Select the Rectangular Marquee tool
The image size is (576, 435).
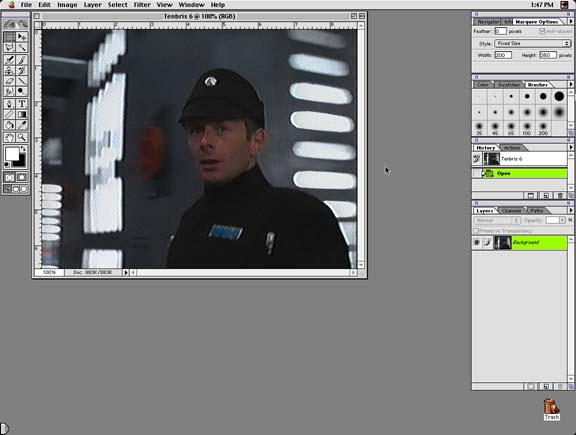[10, 37]
